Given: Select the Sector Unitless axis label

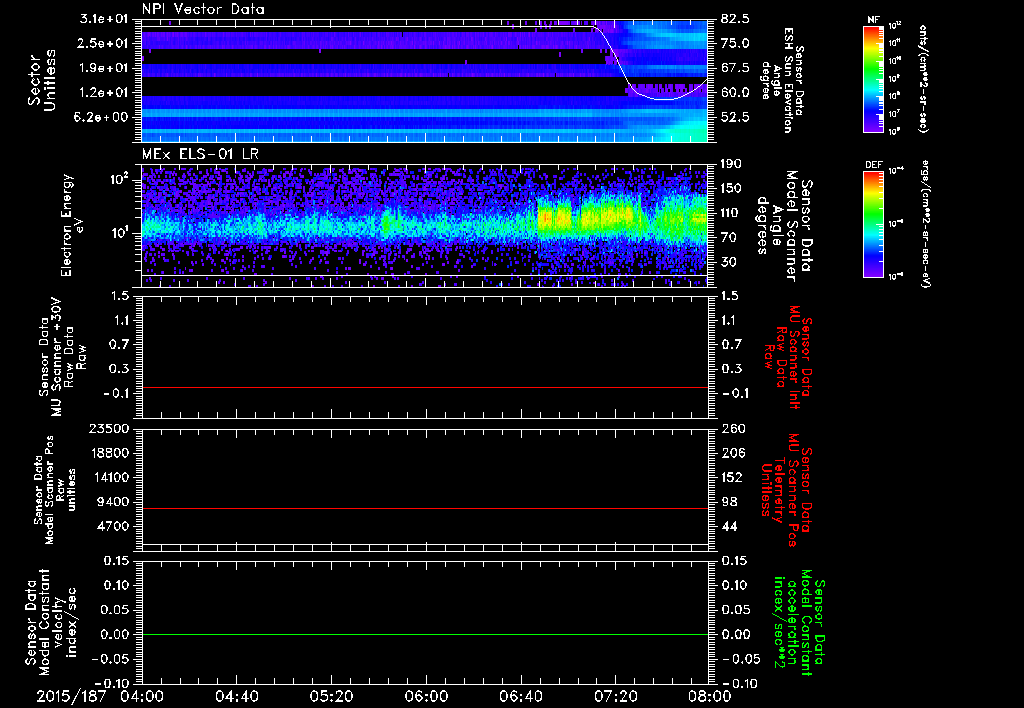Looking at the screenshot, I should (x=40, y=80).
